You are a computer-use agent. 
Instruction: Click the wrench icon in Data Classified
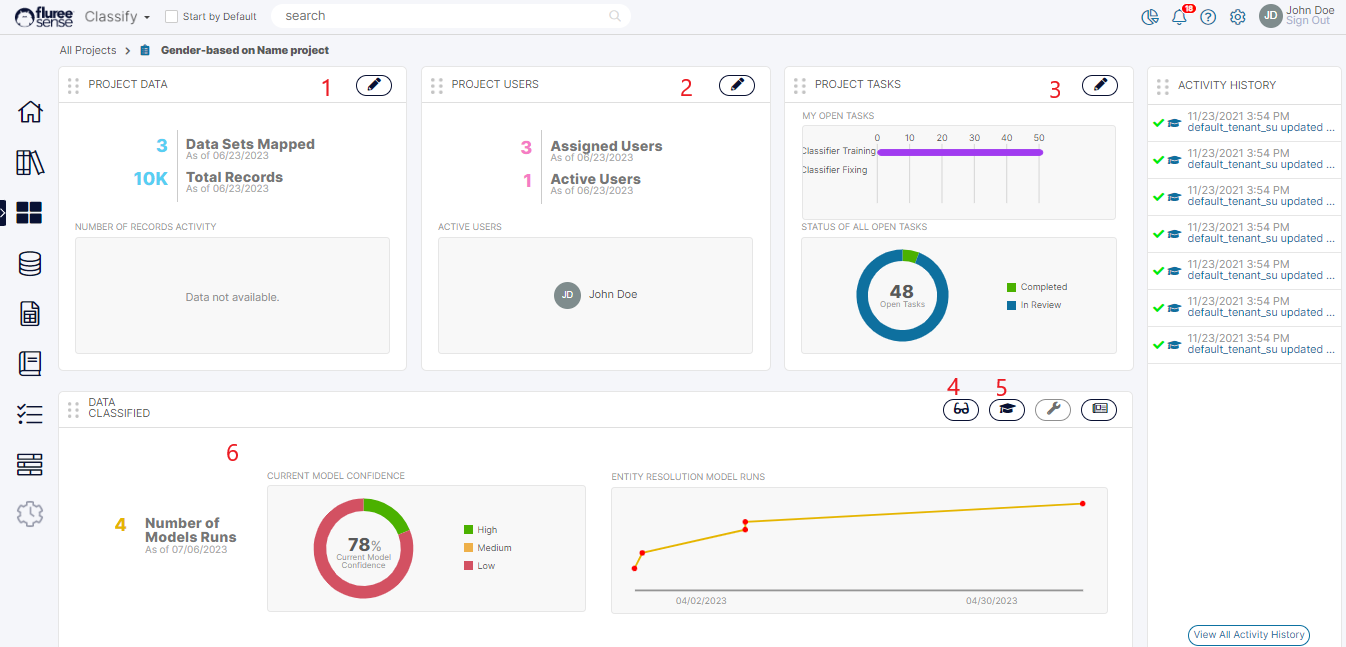point(1053,409)
